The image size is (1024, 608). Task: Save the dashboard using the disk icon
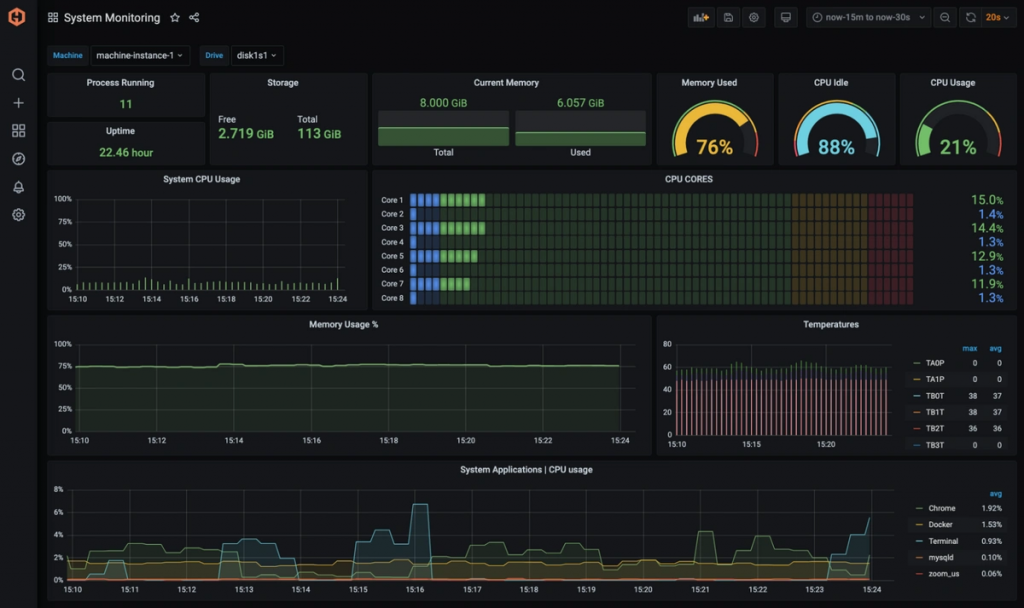(728, 18)
